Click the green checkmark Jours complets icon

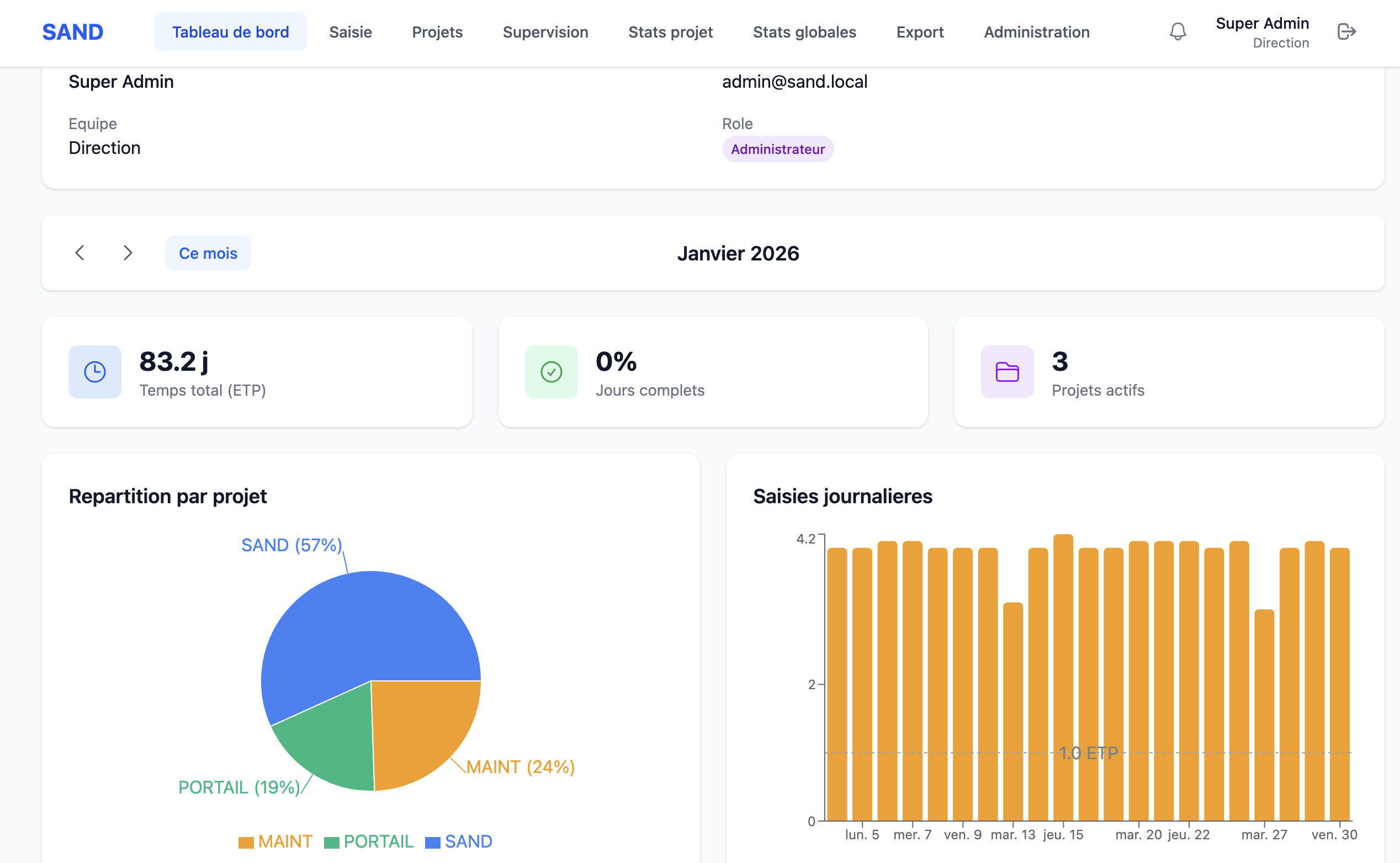tap(551, 371)
